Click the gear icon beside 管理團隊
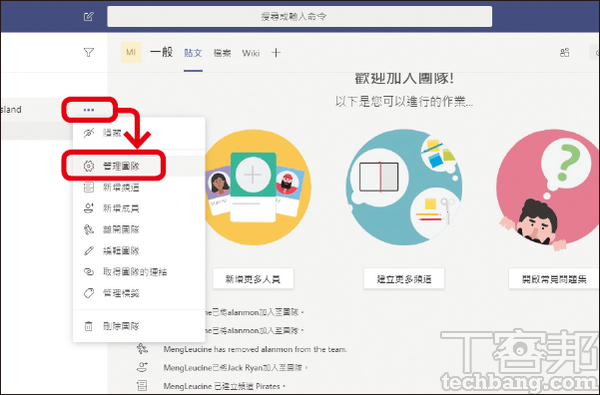 (88, 166)
